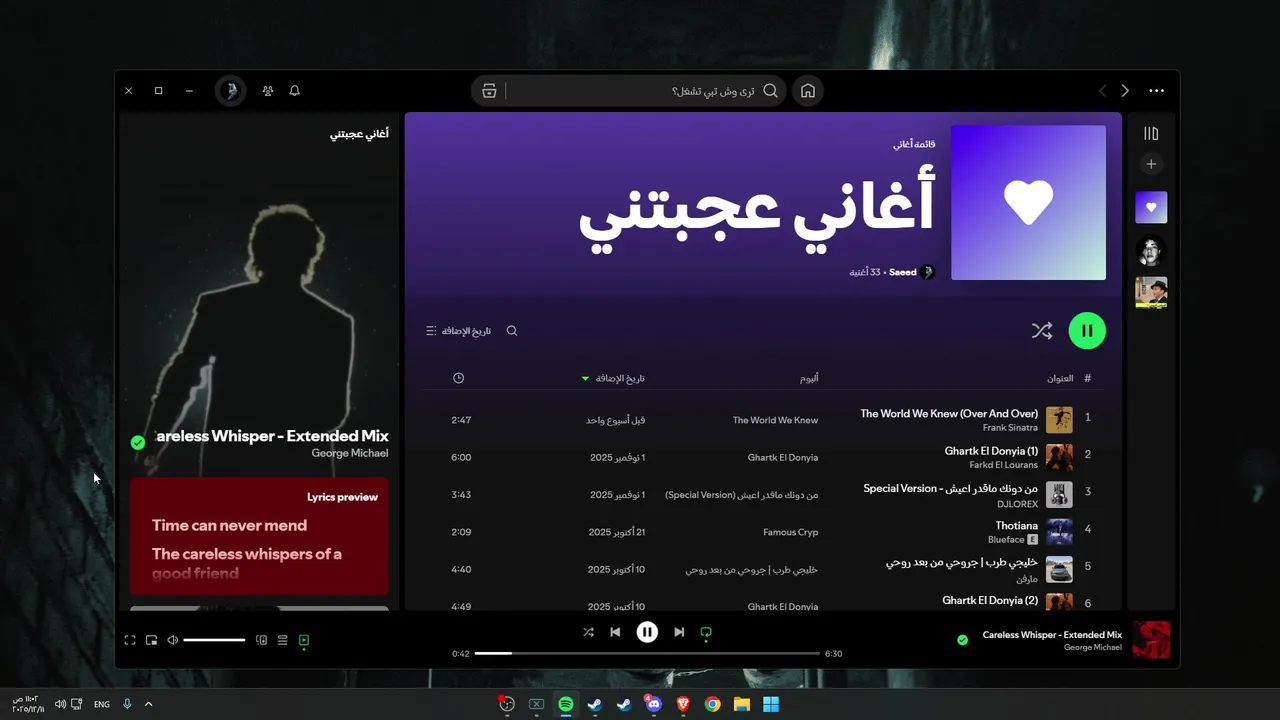Sort by the duration clock column header
Viewport: 1280px width, 720px height.
[x=458, y=378]
